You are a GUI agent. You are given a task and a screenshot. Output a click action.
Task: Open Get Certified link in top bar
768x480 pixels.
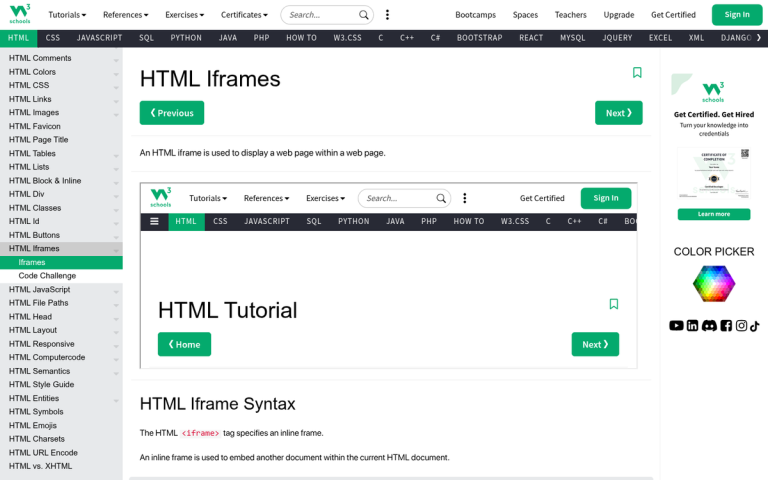pos(673,15)
